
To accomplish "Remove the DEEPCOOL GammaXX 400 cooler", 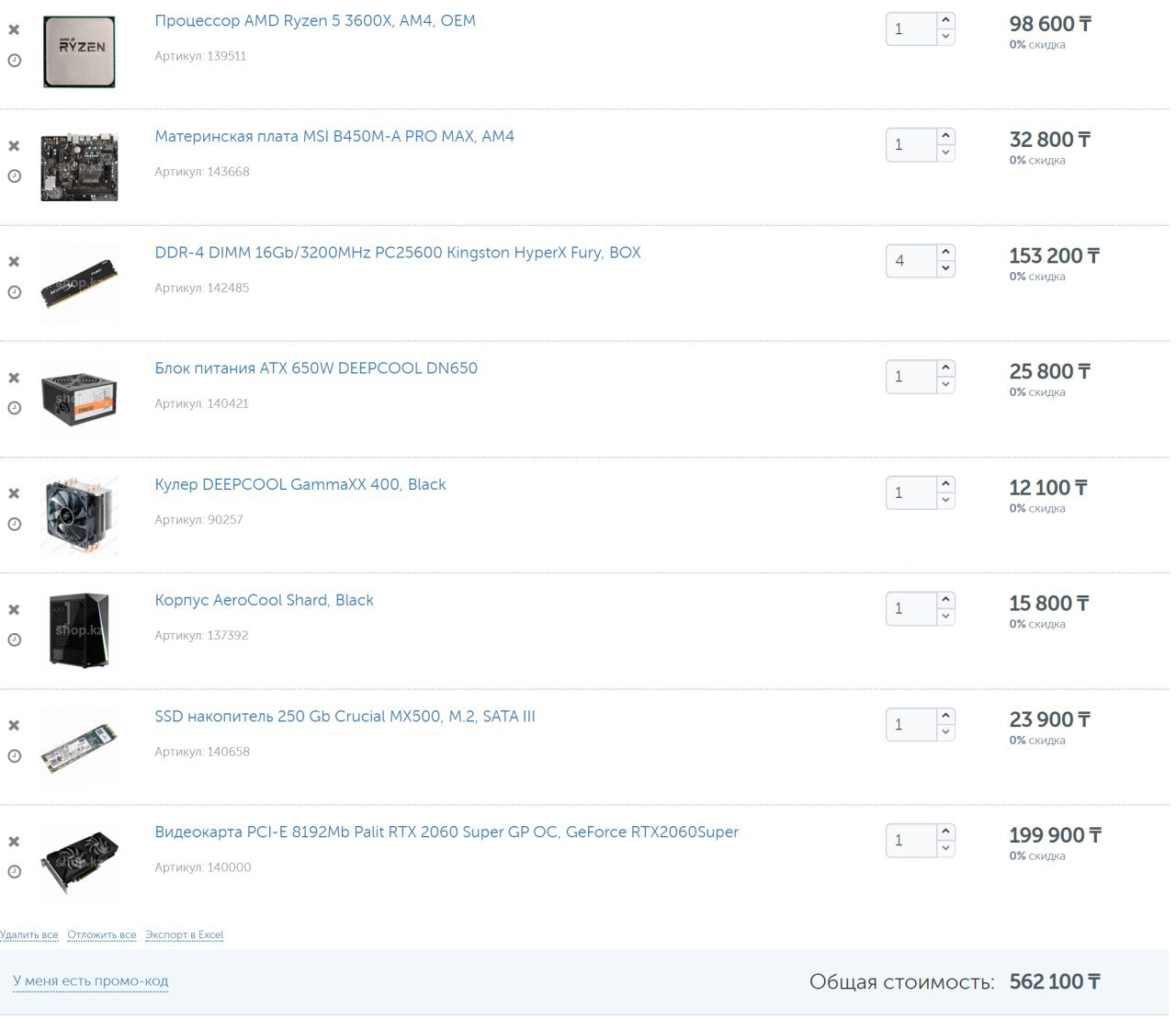I will pos(14,493).
